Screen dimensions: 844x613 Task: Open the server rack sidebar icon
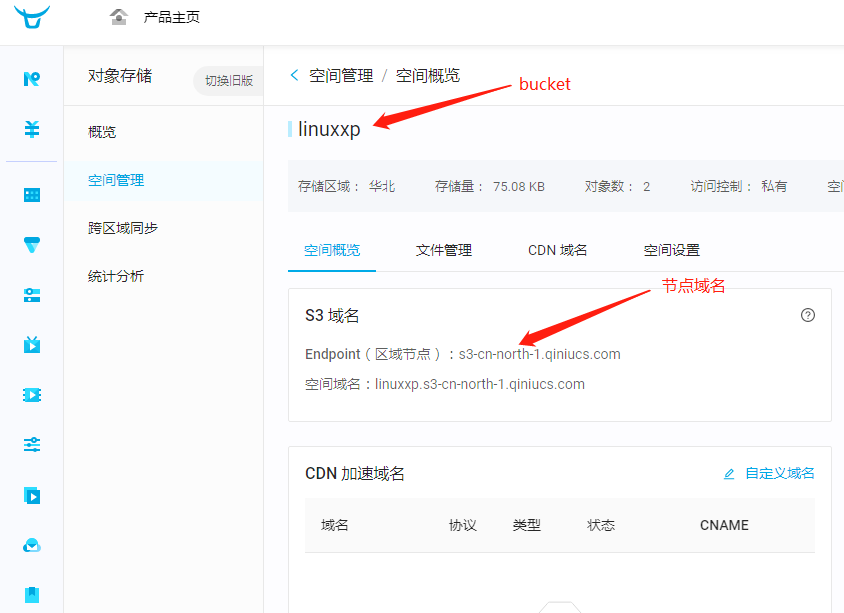pyautogui.click(x=32, y=295)
